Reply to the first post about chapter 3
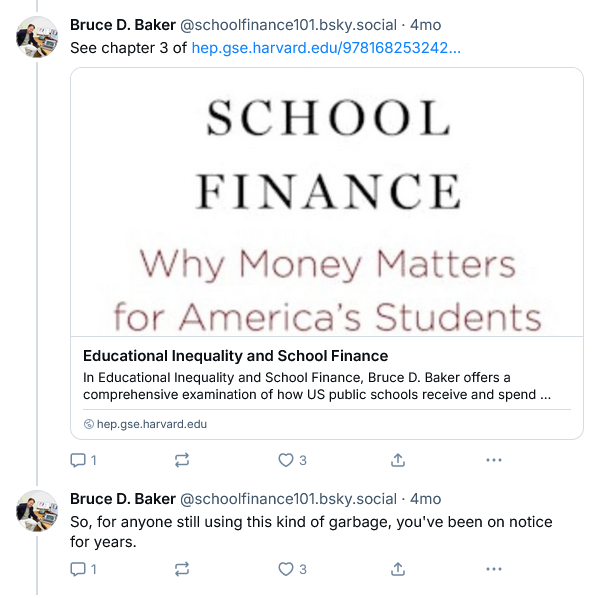This screenshot has height=598, width=600. pyautogui.click(x=79, y=460)
